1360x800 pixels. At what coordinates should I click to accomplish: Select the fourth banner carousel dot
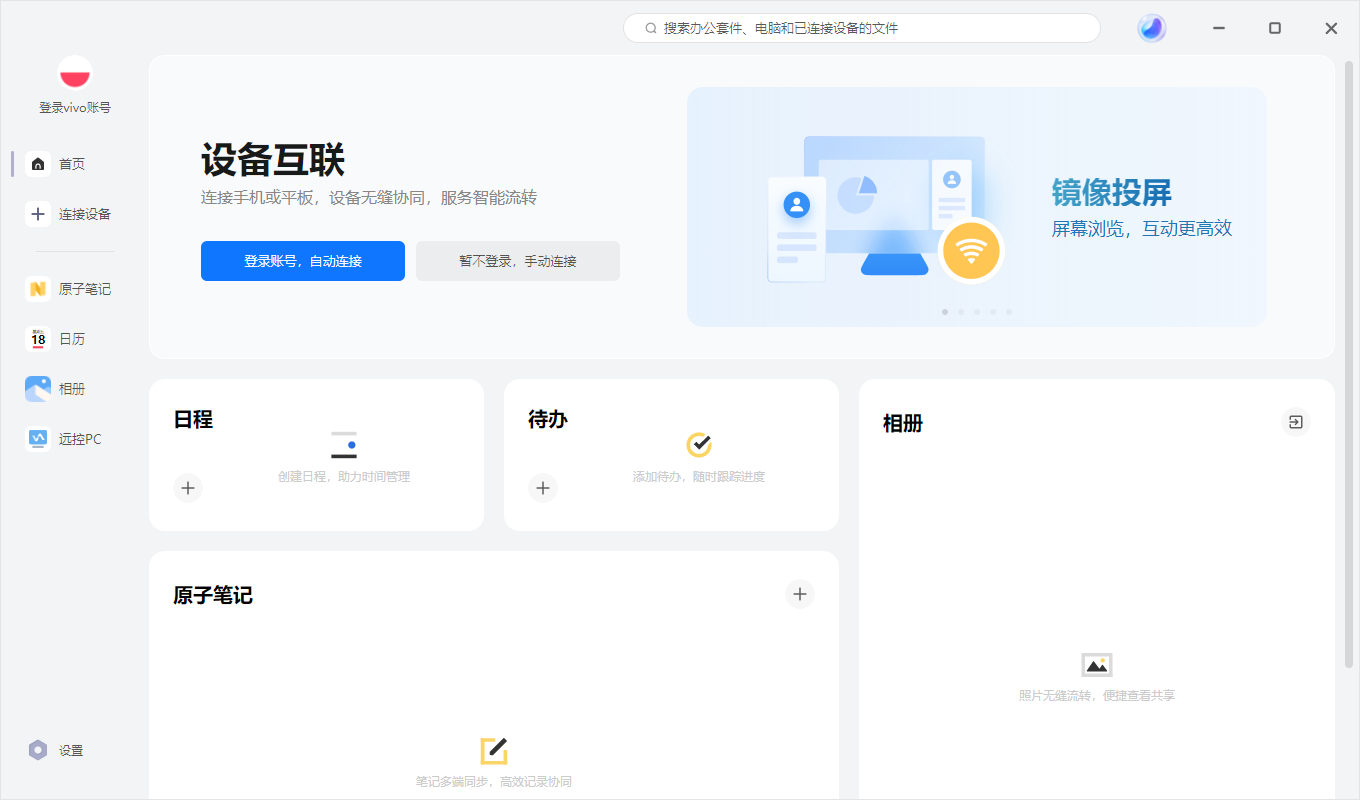coord(993,312)
